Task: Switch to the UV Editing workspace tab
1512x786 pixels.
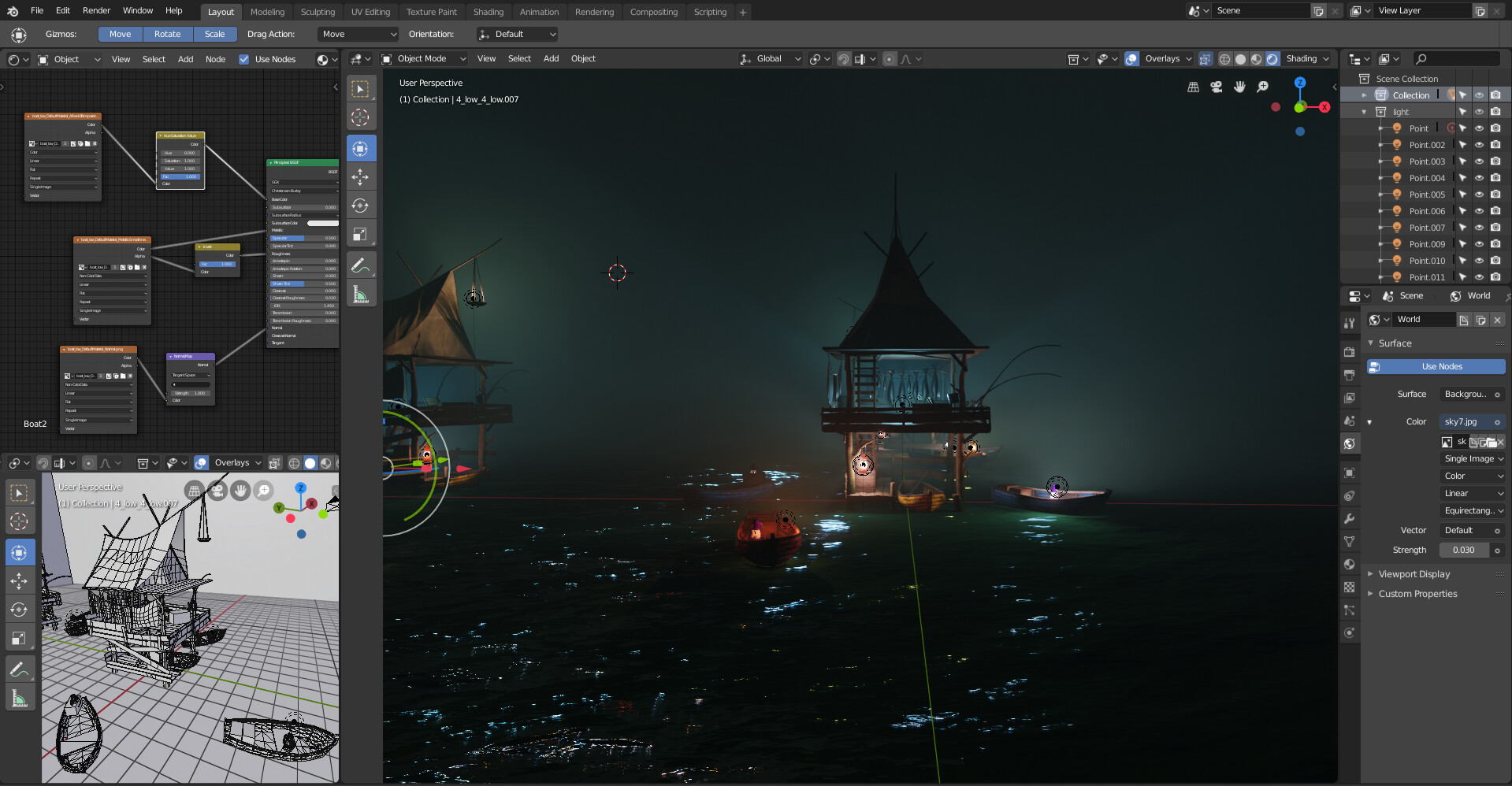Action: pyautogui.click(x=370, y=12)
